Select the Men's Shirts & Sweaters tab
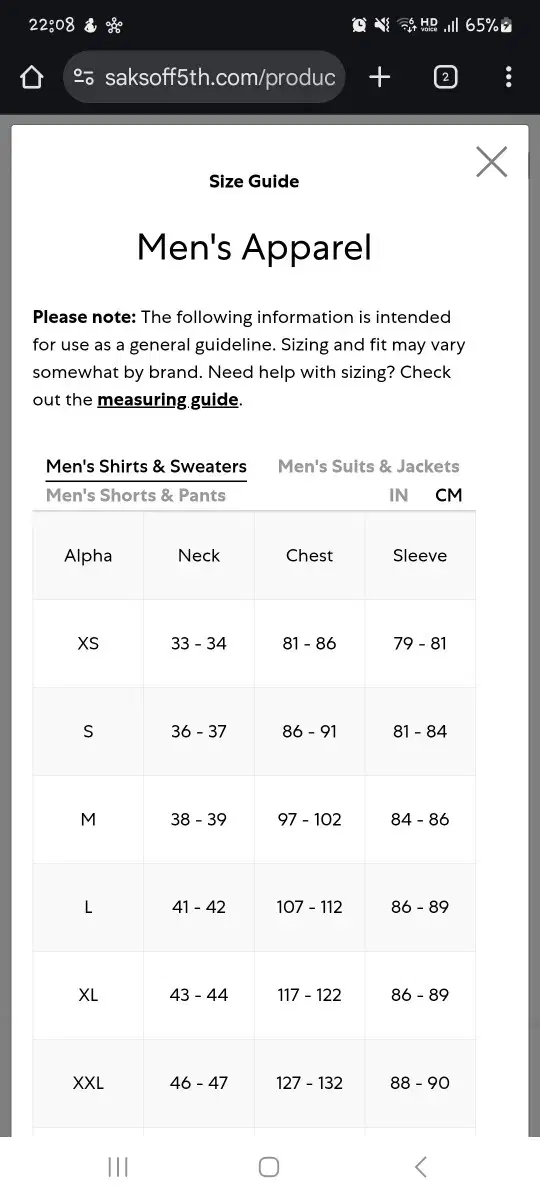 (146, 466)
